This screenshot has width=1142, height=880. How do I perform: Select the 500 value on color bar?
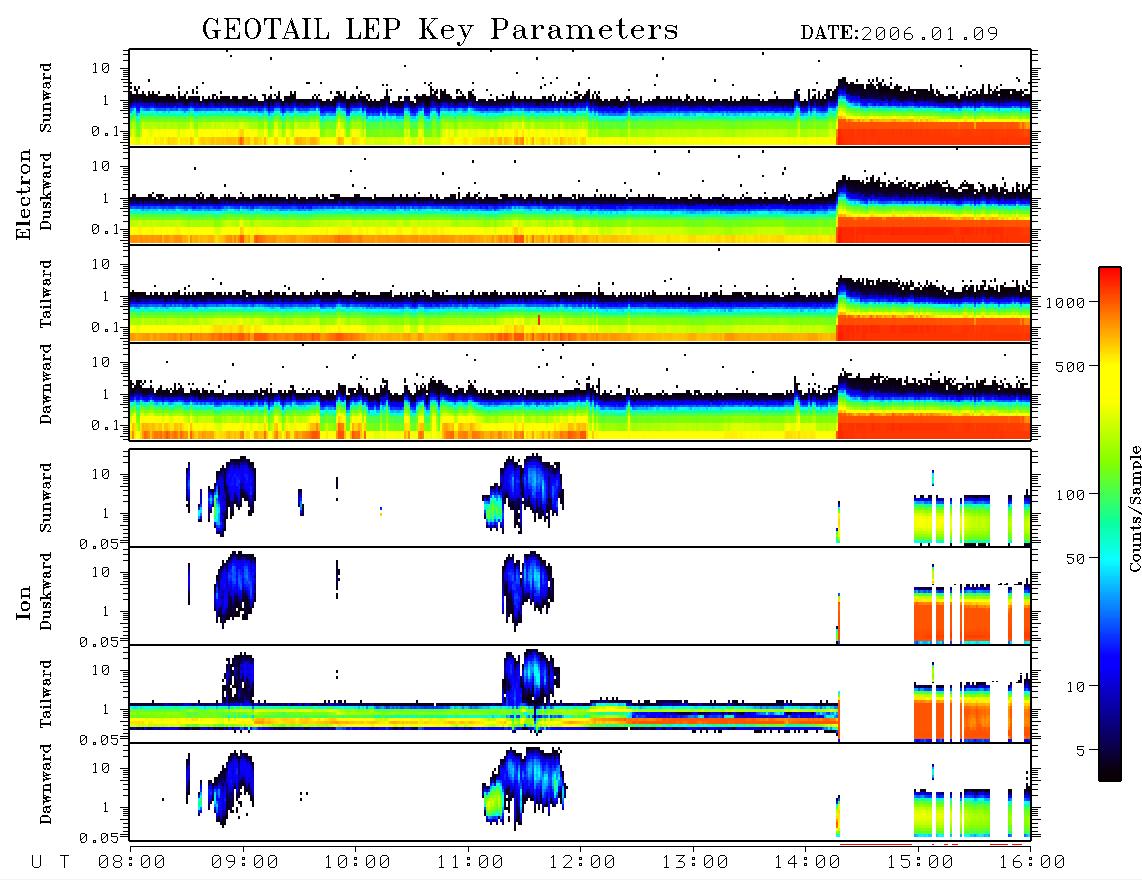[1070, 366]
